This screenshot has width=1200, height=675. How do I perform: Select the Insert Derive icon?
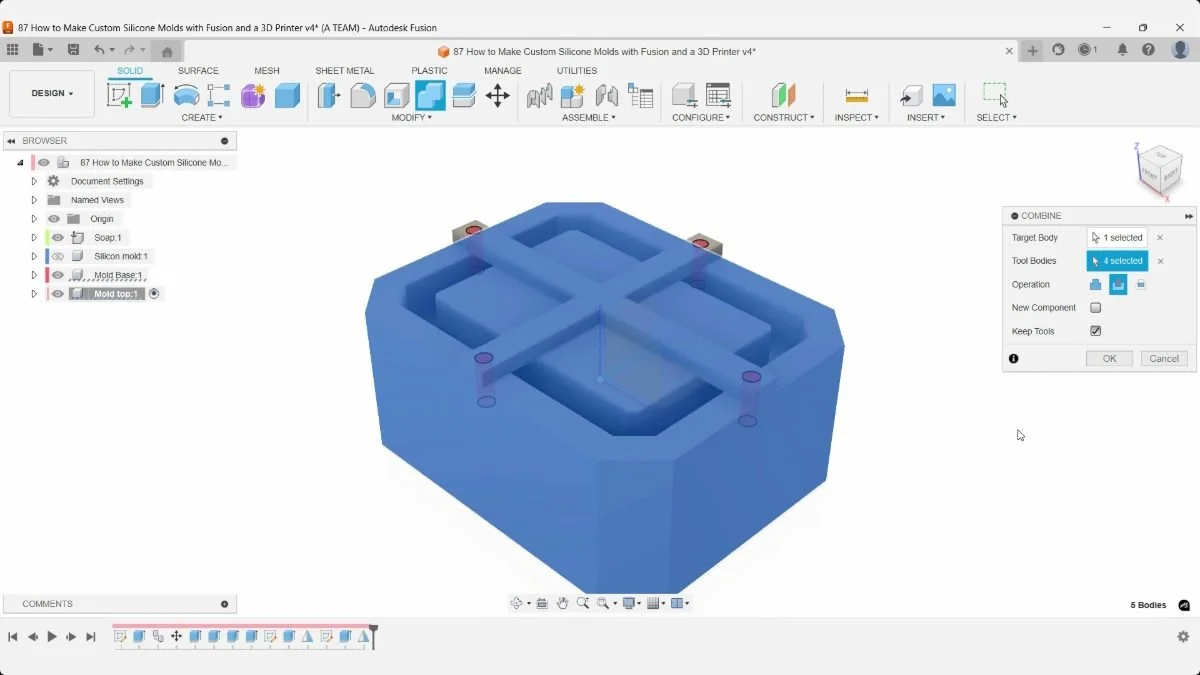coord(910,95)
